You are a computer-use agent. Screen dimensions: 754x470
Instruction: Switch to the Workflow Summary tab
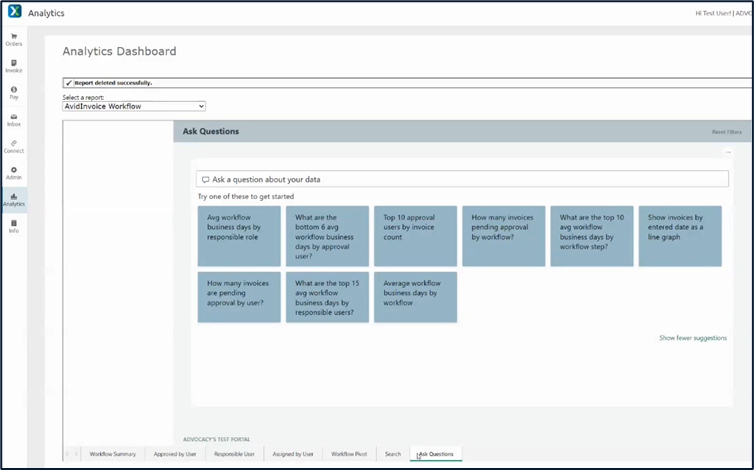click(113, 454)
